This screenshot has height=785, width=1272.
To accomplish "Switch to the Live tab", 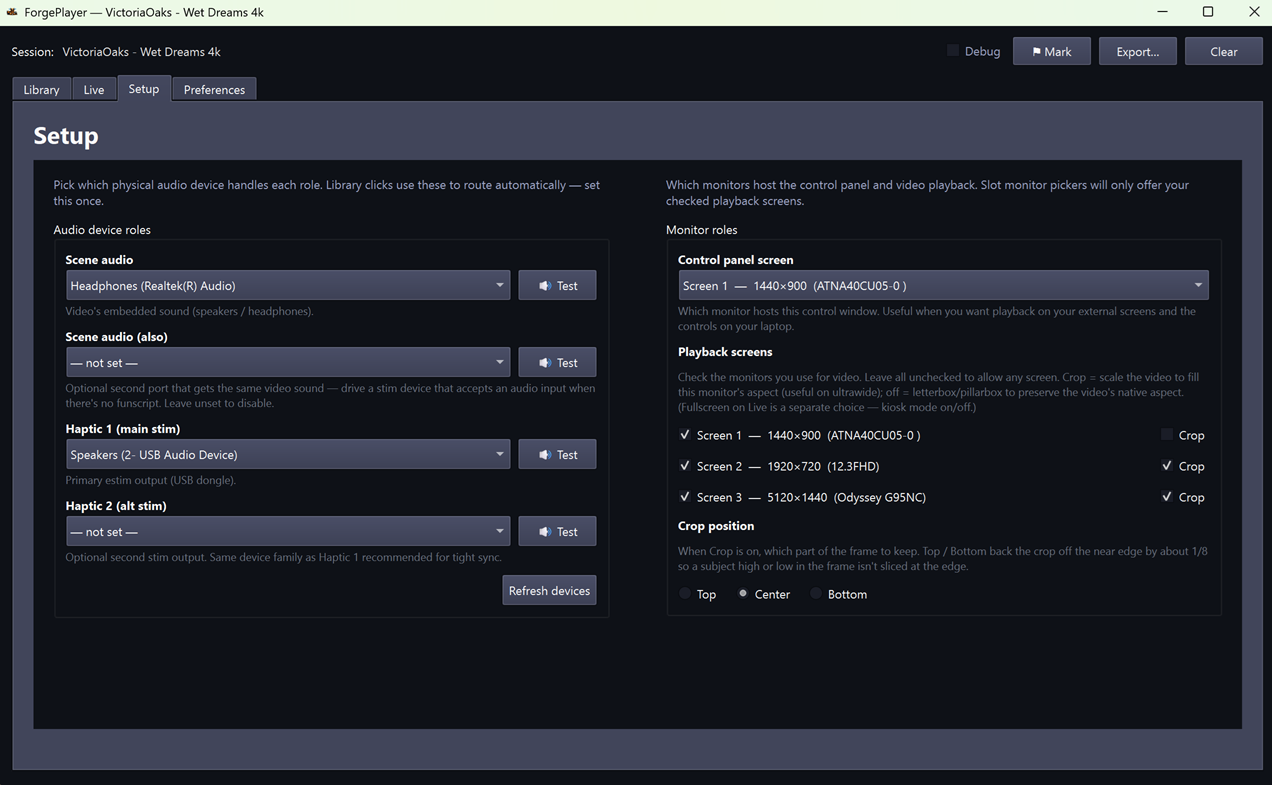I will tap(93, 89).
